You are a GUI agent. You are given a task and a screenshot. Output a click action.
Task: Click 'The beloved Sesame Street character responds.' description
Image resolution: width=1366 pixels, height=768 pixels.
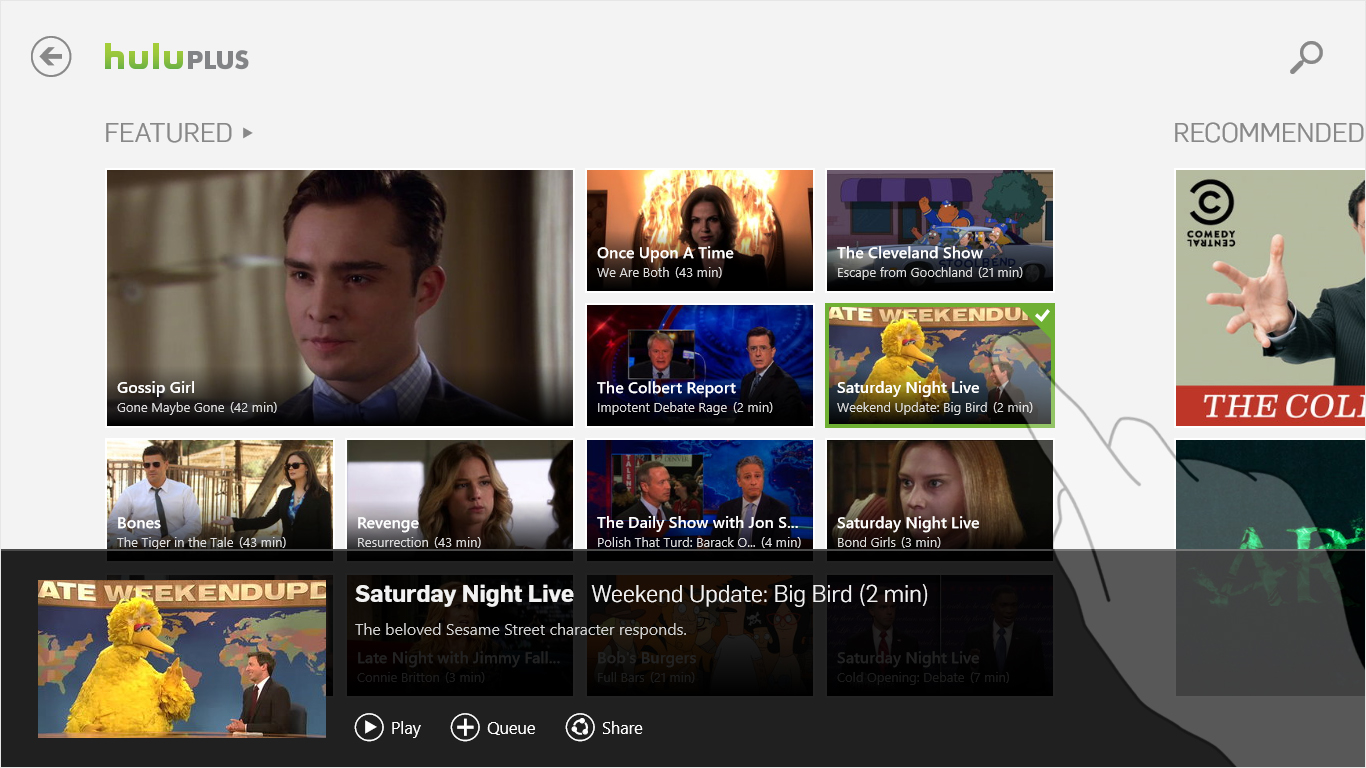(521, 630)
